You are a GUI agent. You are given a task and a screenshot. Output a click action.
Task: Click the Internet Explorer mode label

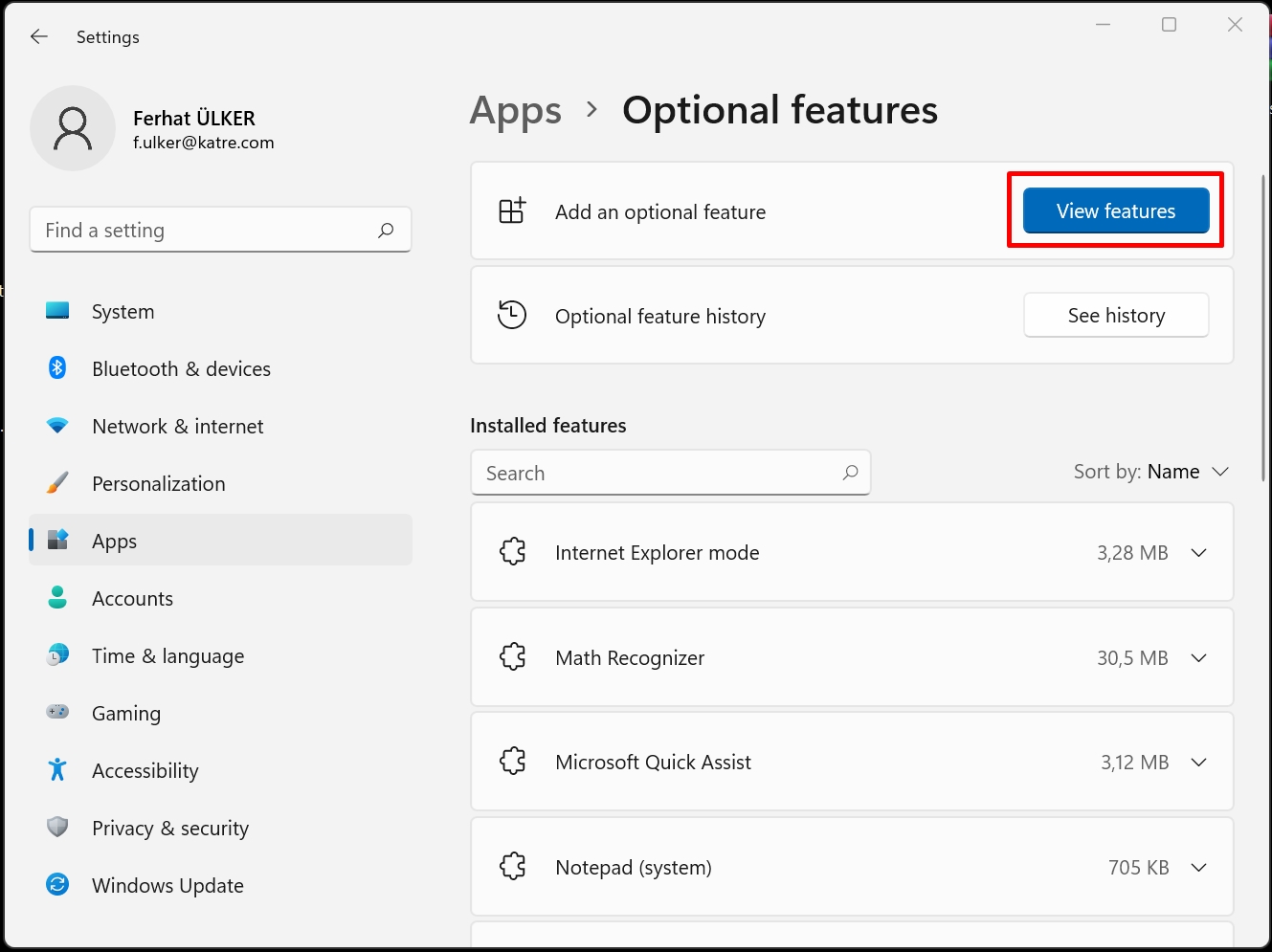click(x=658, y=552)
